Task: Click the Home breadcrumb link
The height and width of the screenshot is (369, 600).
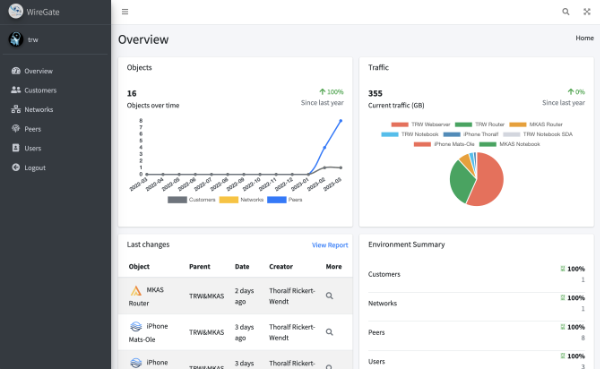Action: click(x=585, y=38)
